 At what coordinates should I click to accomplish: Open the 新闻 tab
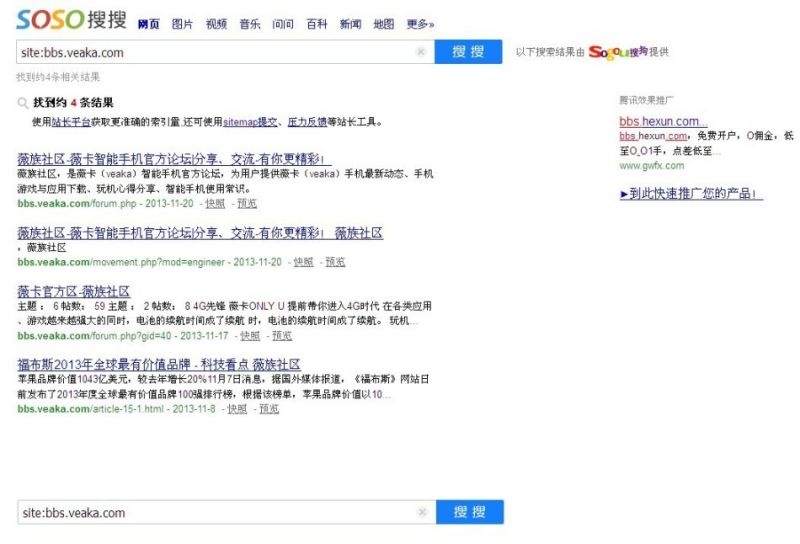click(x=350, y=24)
